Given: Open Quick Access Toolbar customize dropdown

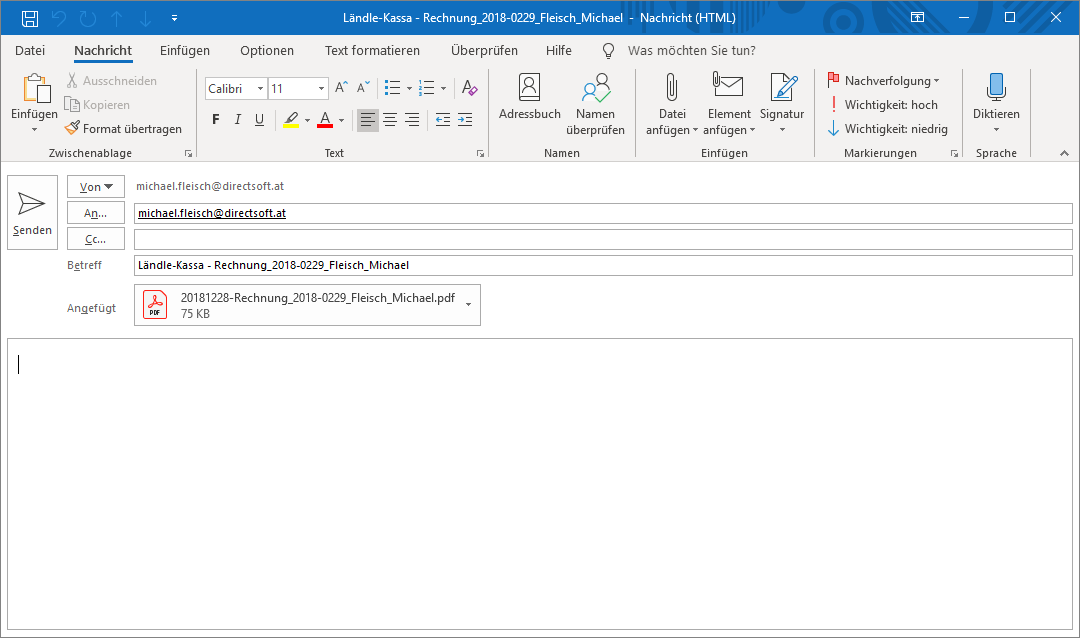Looking at the screenshot, I should pos(174,18).
